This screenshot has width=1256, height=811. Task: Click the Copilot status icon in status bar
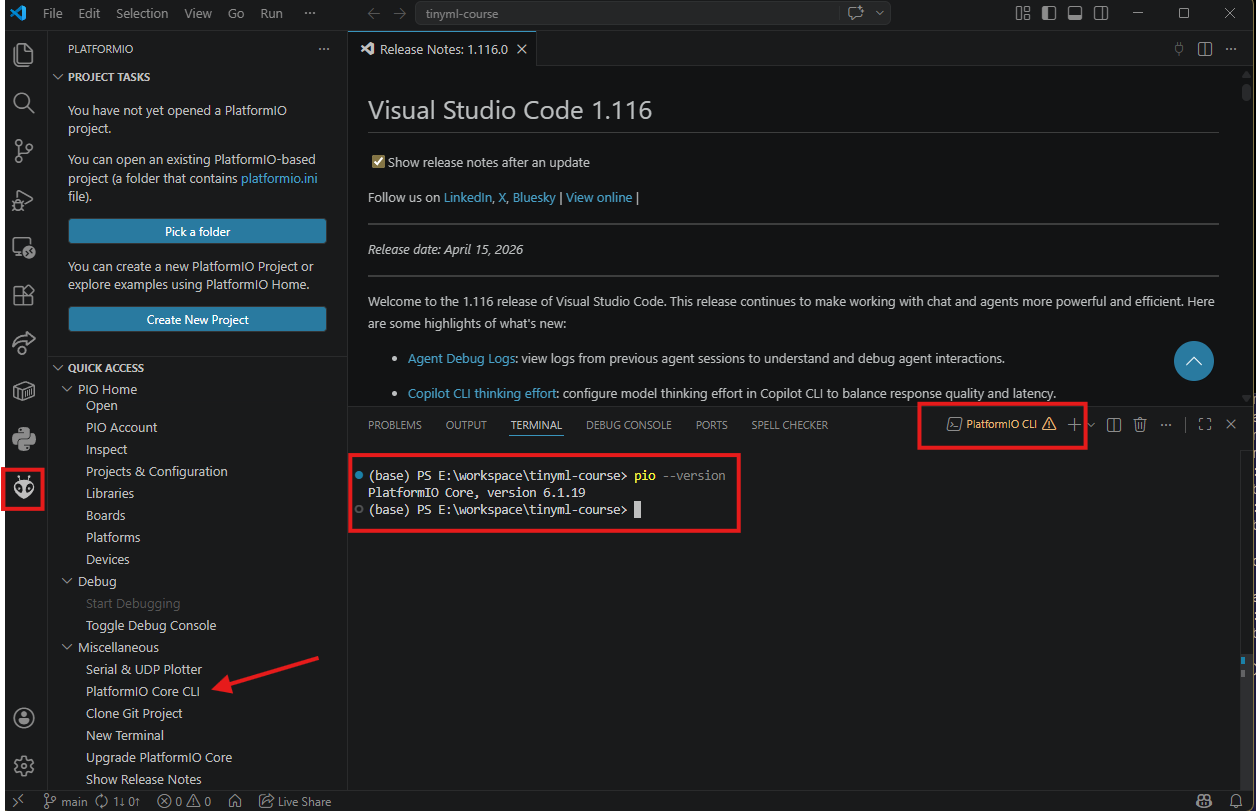tap(1205, 801)
